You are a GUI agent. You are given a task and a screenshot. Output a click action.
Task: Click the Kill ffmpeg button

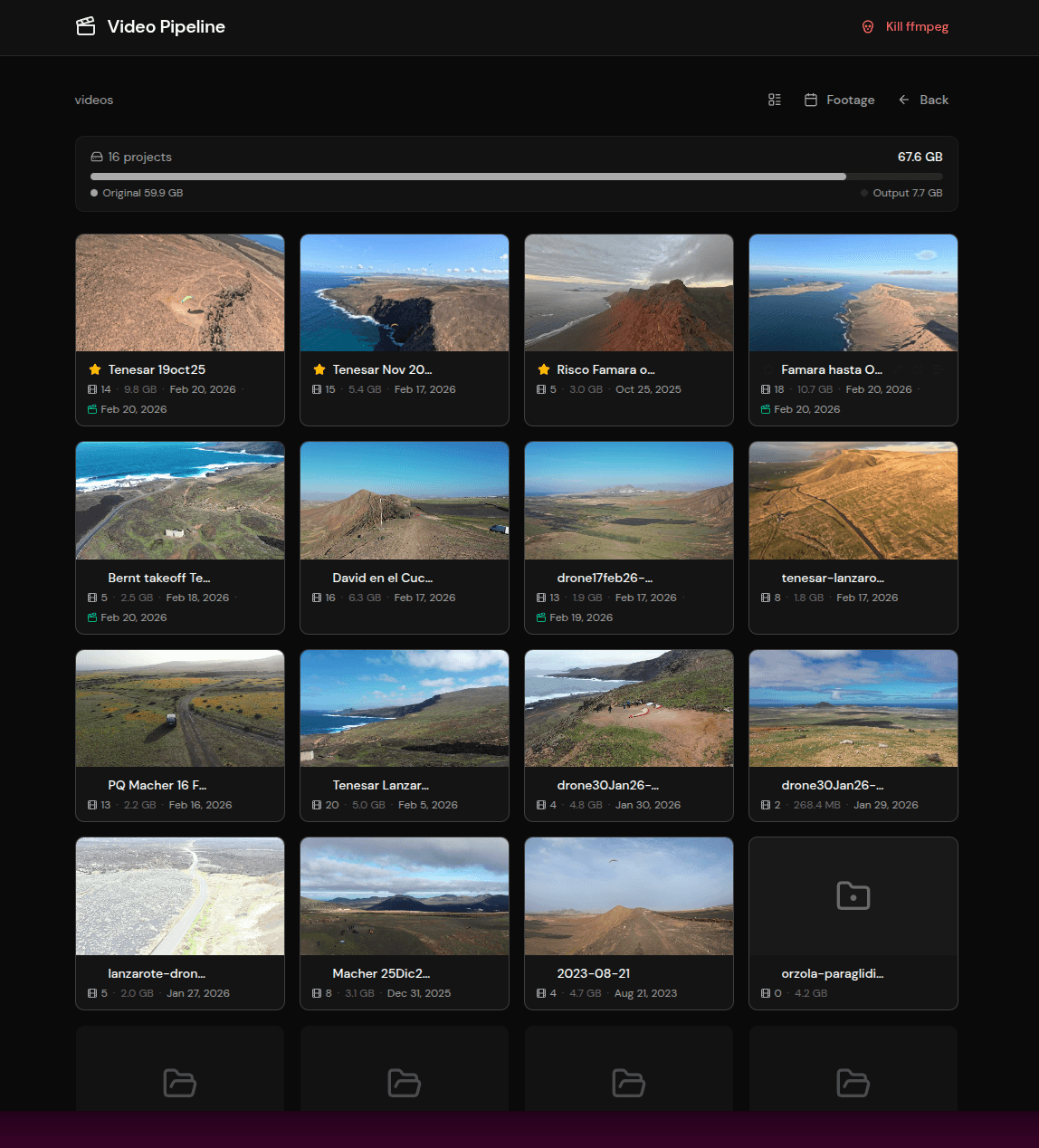(x=905, y=26)
